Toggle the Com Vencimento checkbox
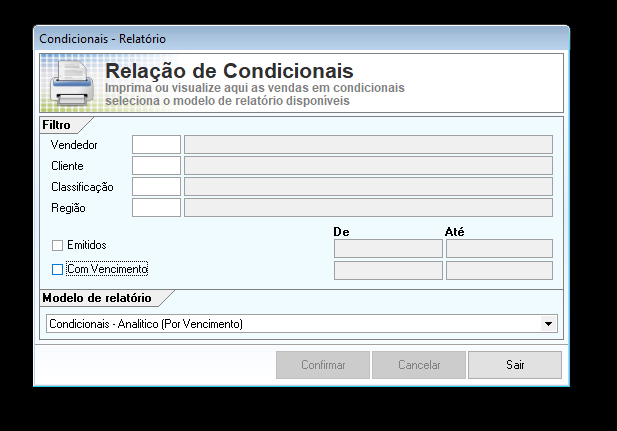Image resolution: width=617 pixels, height=431 pixels. (x=57, y=270)
